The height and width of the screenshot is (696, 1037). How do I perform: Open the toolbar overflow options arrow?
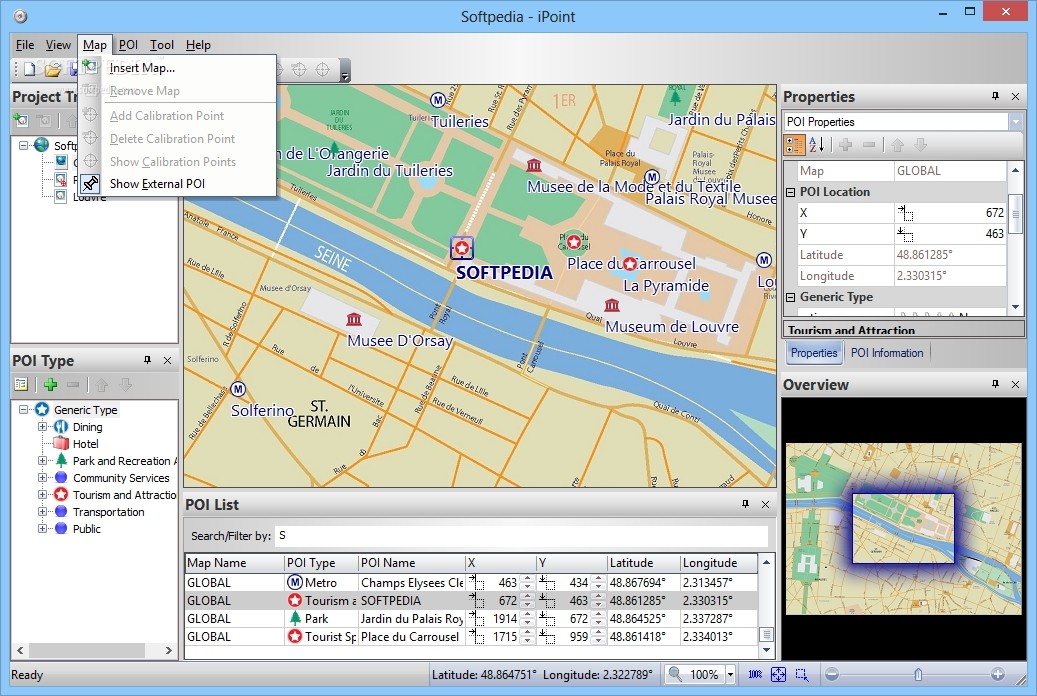(345, 70)
